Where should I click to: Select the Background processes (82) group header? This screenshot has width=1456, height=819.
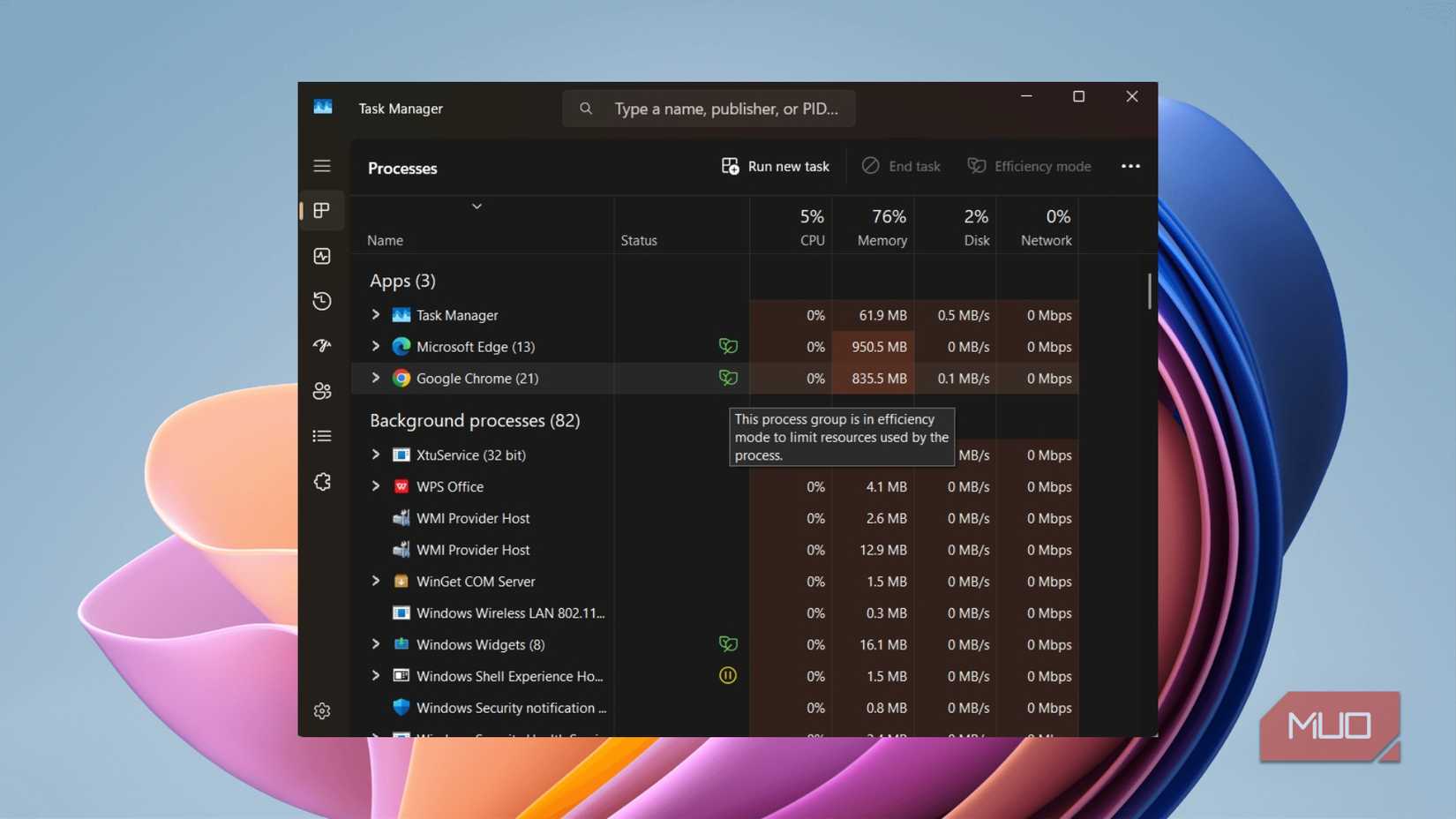475,420
